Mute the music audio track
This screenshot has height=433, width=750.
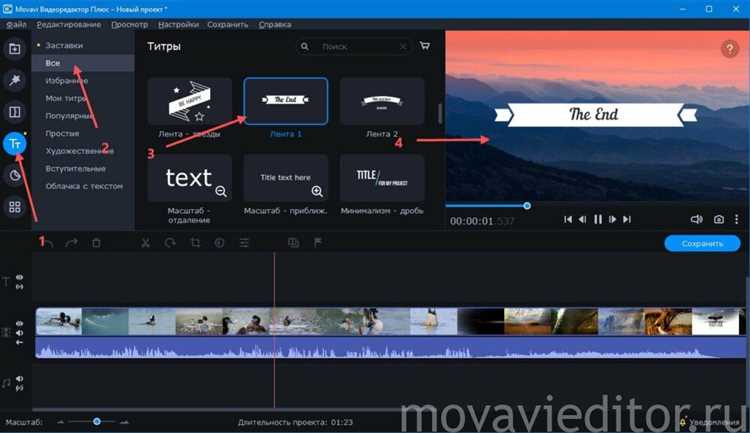(x=20, y=378)
